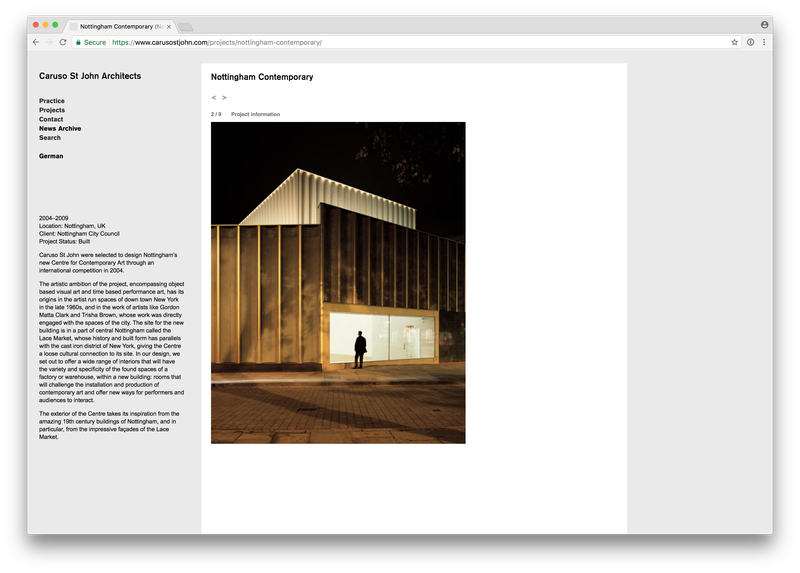Click 'Project Status: Built' text
The height and width of the screenshot is (573, 800).
64,241
